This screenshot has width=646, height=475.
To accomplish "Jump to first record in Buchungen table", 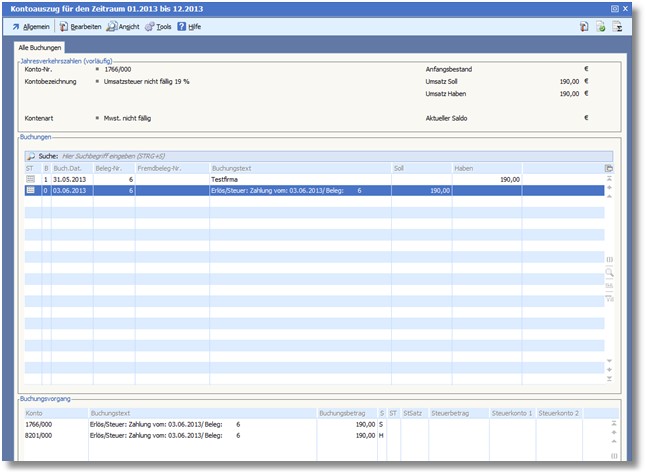I will (x=609, y=178).
